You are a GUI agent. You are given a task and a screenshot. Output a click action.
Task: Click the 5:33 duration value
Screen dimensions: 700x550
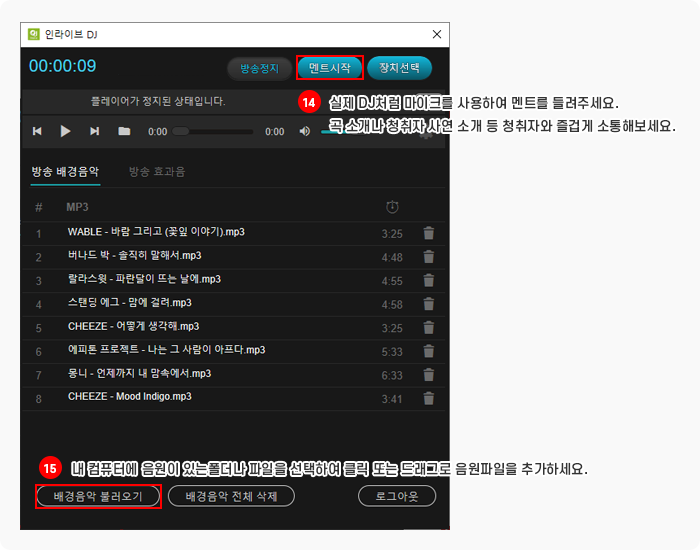392,352
